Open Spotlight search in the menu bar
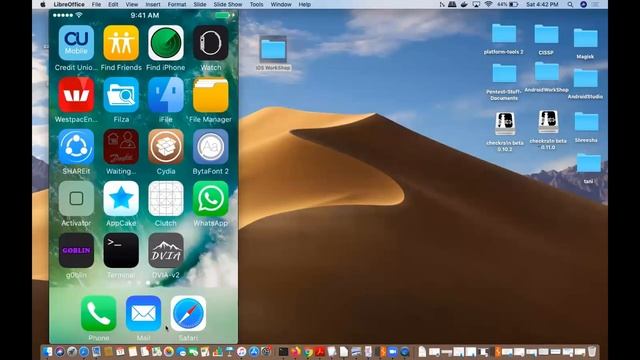This screenshot has height=360, width=640. click(570, 4)
